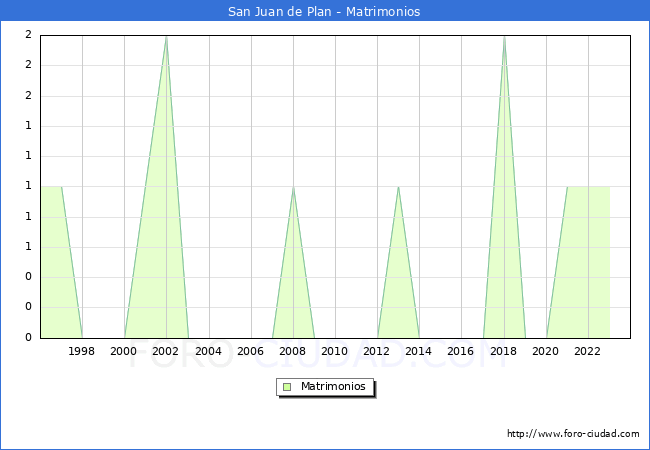Click the 2020 x-axis label

pos(546,351)
